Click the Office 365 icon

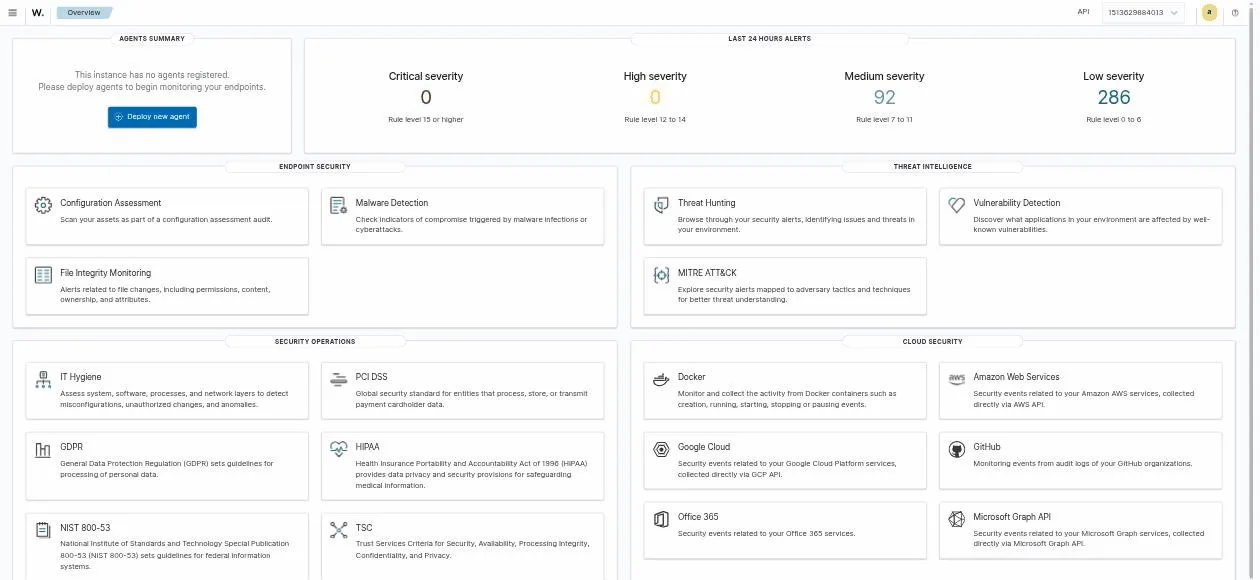661,519
